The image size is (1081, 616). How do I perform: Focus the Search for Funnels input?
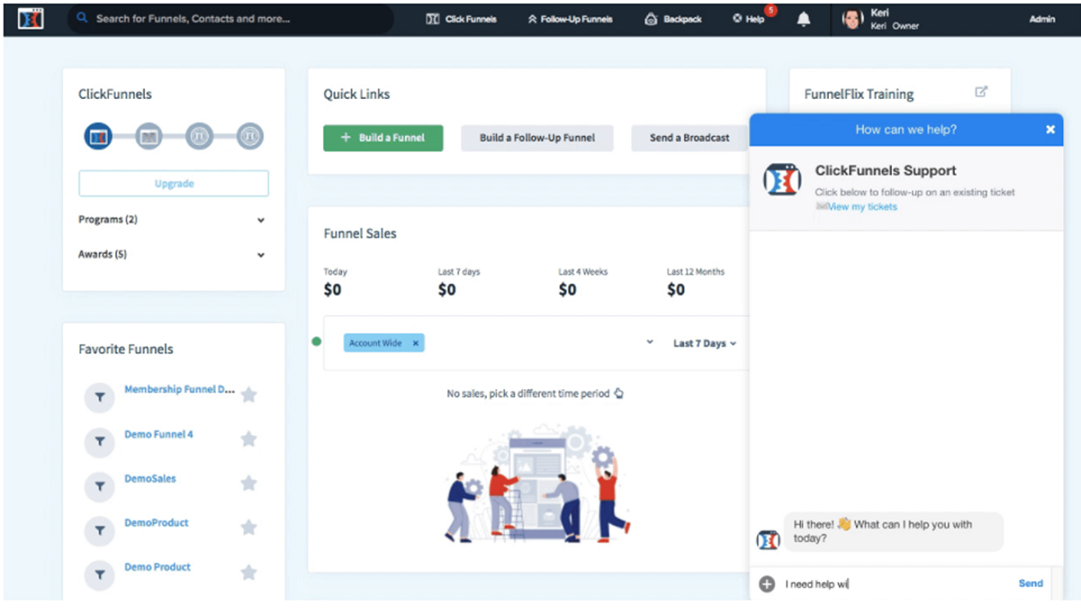[x=230, y=19]
